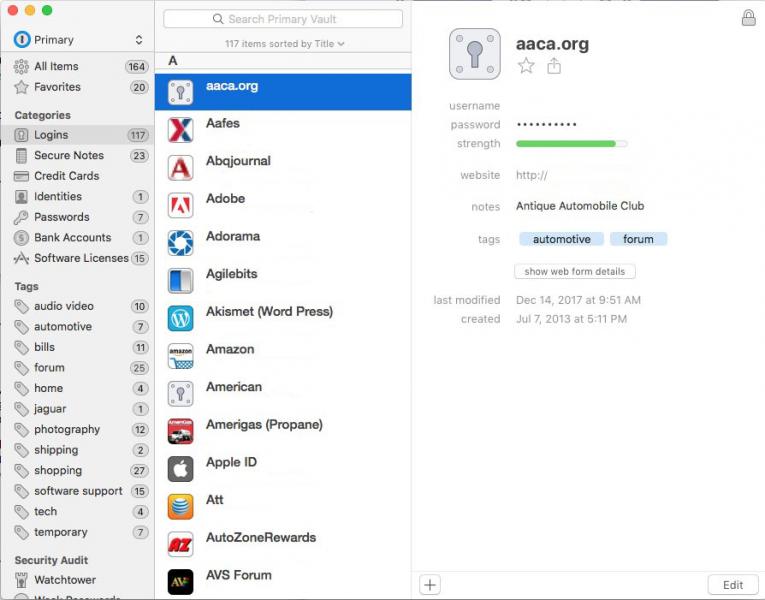Click the Agilebits icon in list
Image resolution: width=765 pixels, height=600 pixels.
tap(181, 280)
